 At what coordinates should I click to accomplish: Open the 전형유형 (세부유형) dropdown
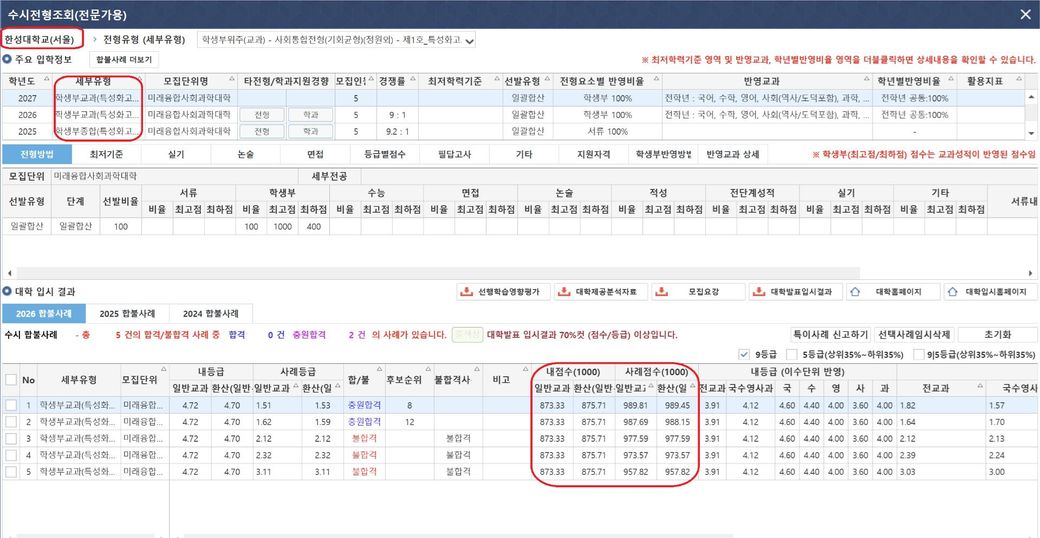(337, 40)
